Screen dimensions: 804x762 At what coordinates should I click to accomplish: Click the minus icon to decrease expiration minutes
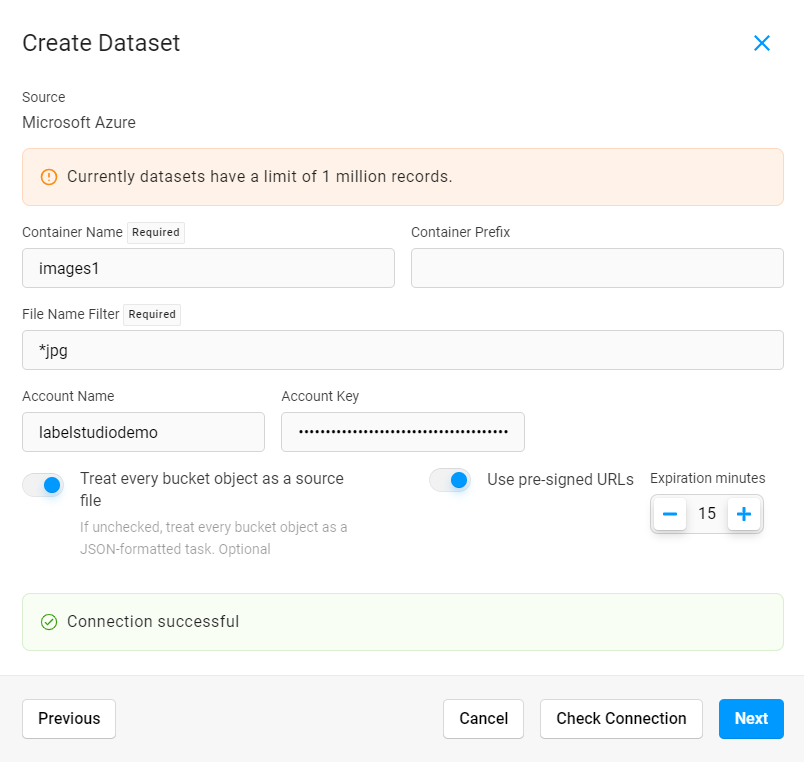(669, 513)
